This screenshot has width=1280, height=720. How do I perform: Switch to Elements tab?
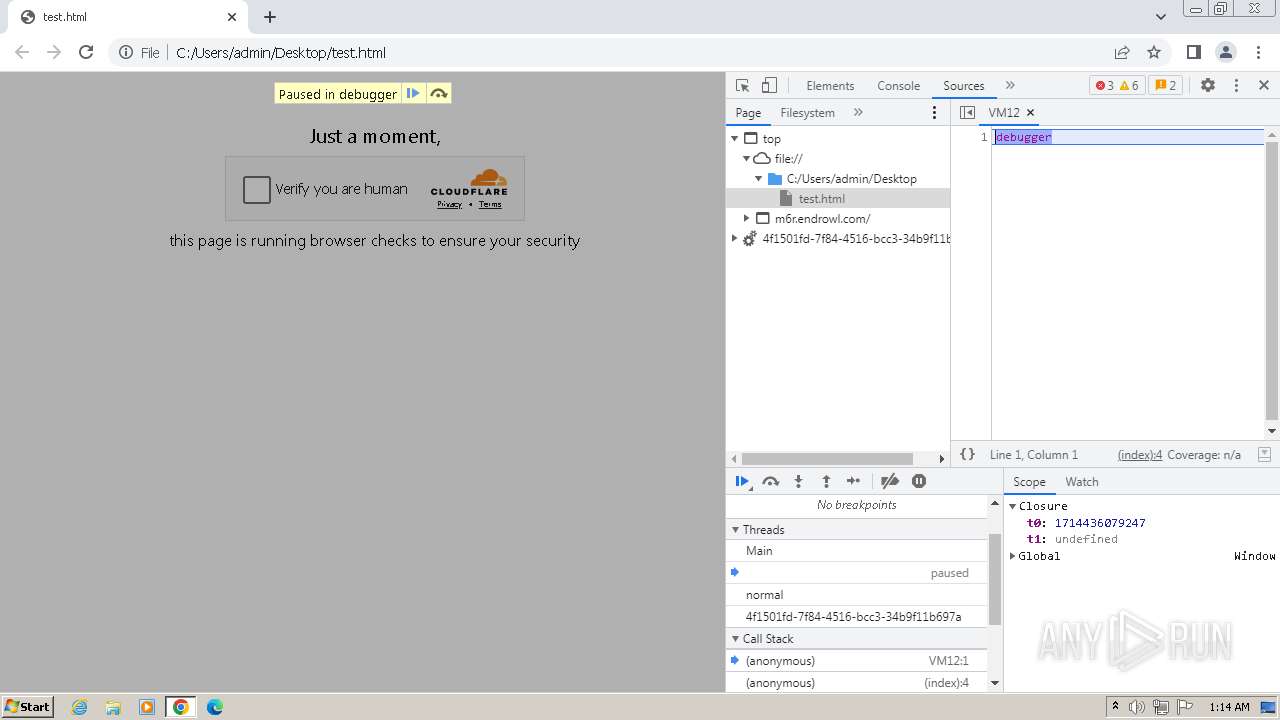830,86
